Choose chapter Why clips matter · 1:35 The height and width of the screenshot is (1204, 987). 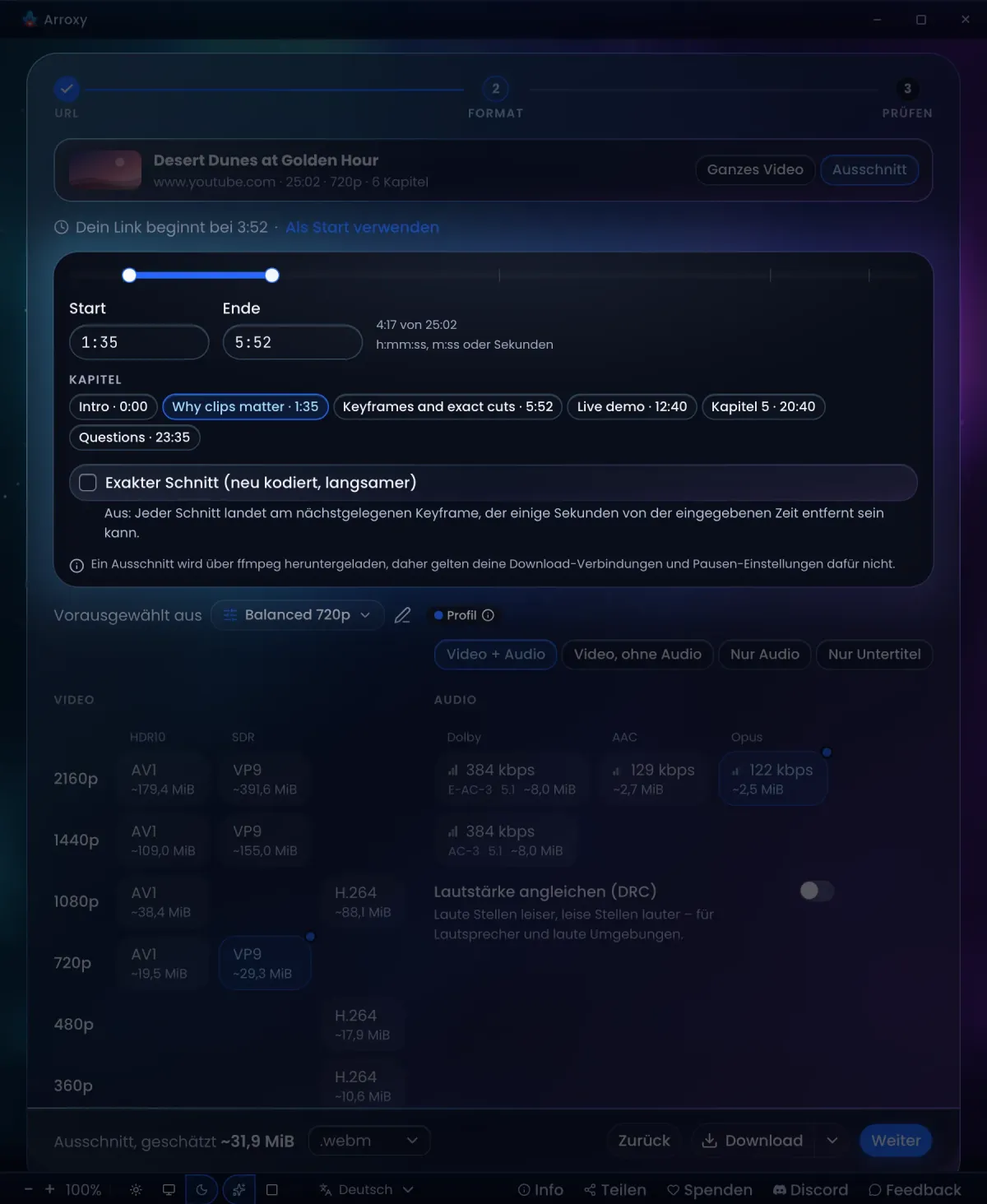click(x=245, y=407)
